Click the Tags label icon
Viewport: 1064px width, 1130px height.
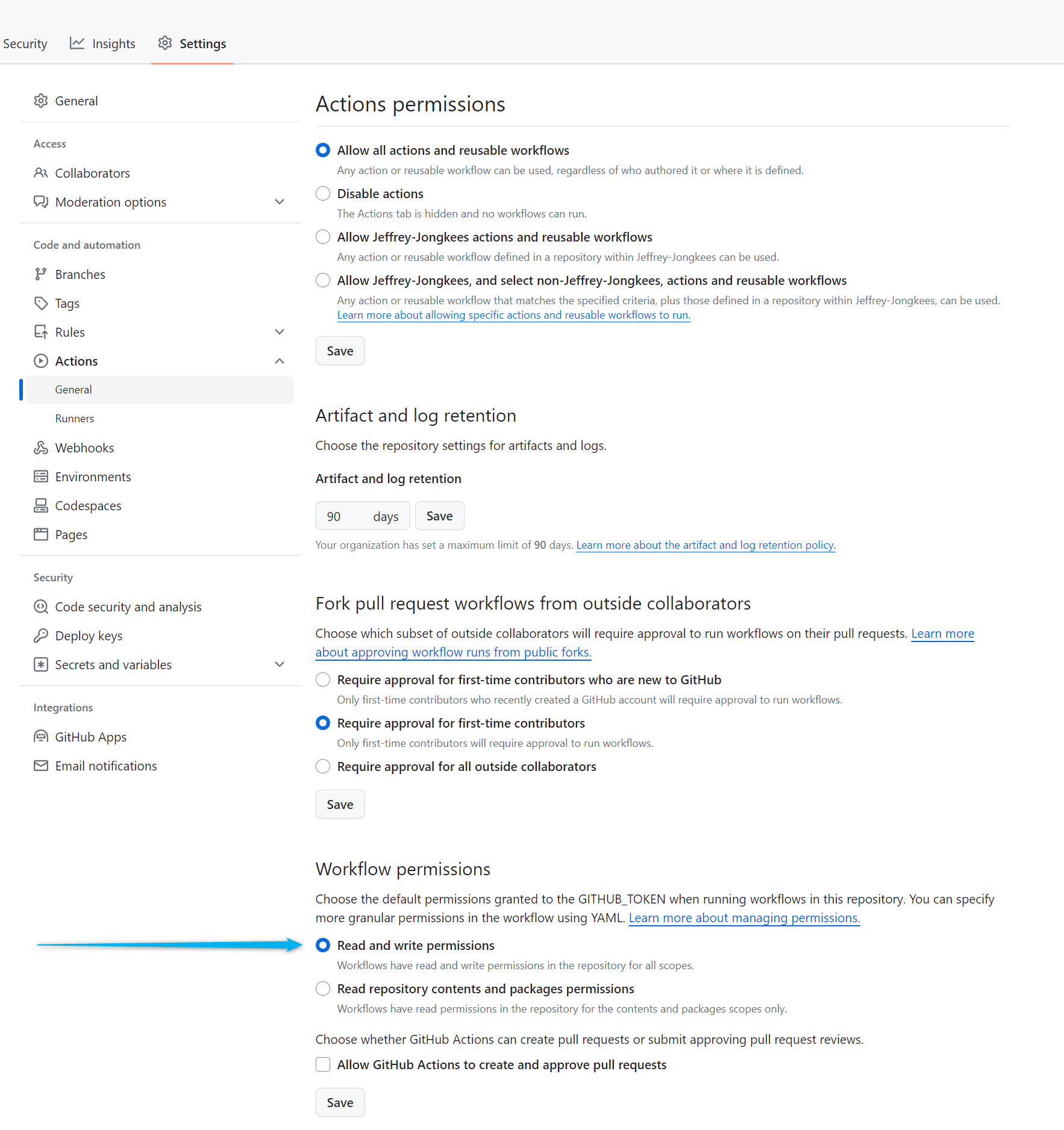(41, 303)
